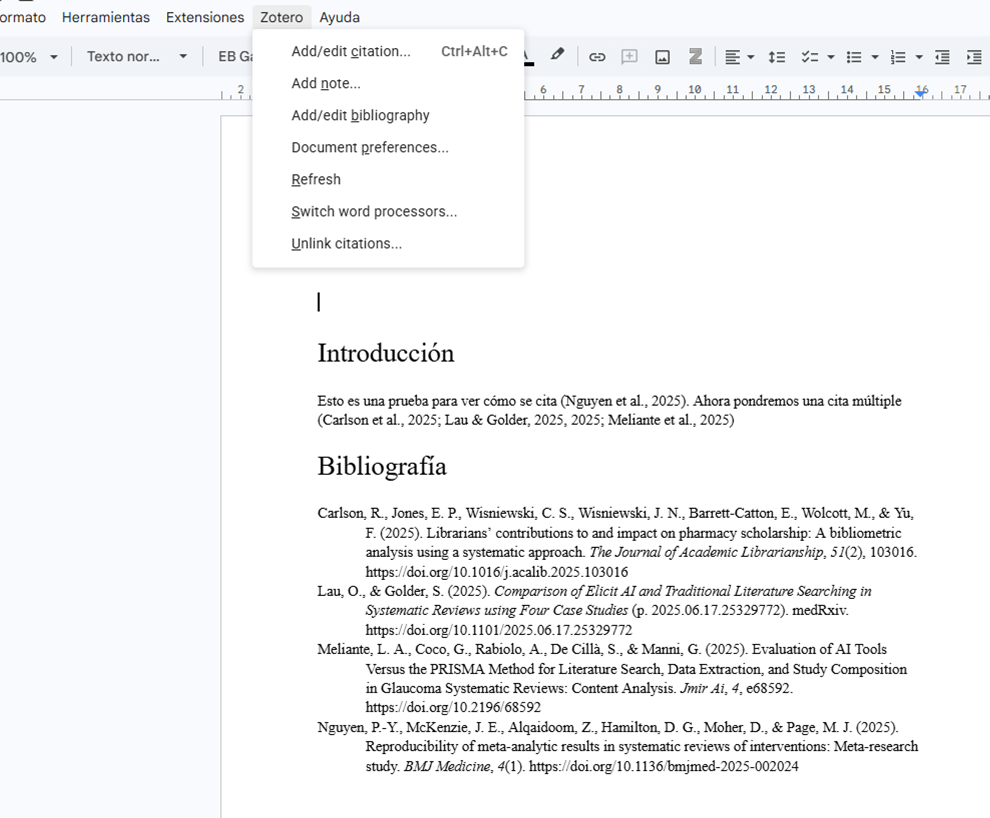The width and height of the screenshot is (990, 818).
Task: Open the text alignment dropdown
Action: coord(739,57)
